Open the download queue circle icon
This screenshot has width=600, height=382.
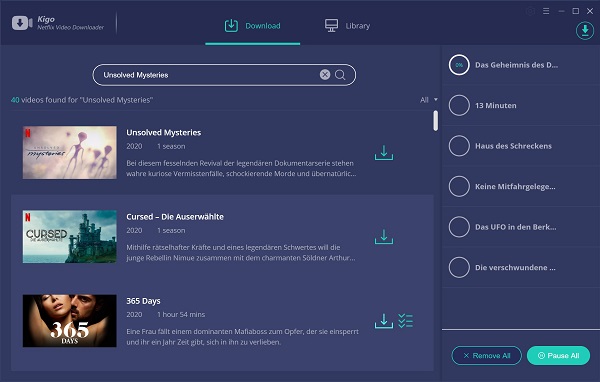585,30
